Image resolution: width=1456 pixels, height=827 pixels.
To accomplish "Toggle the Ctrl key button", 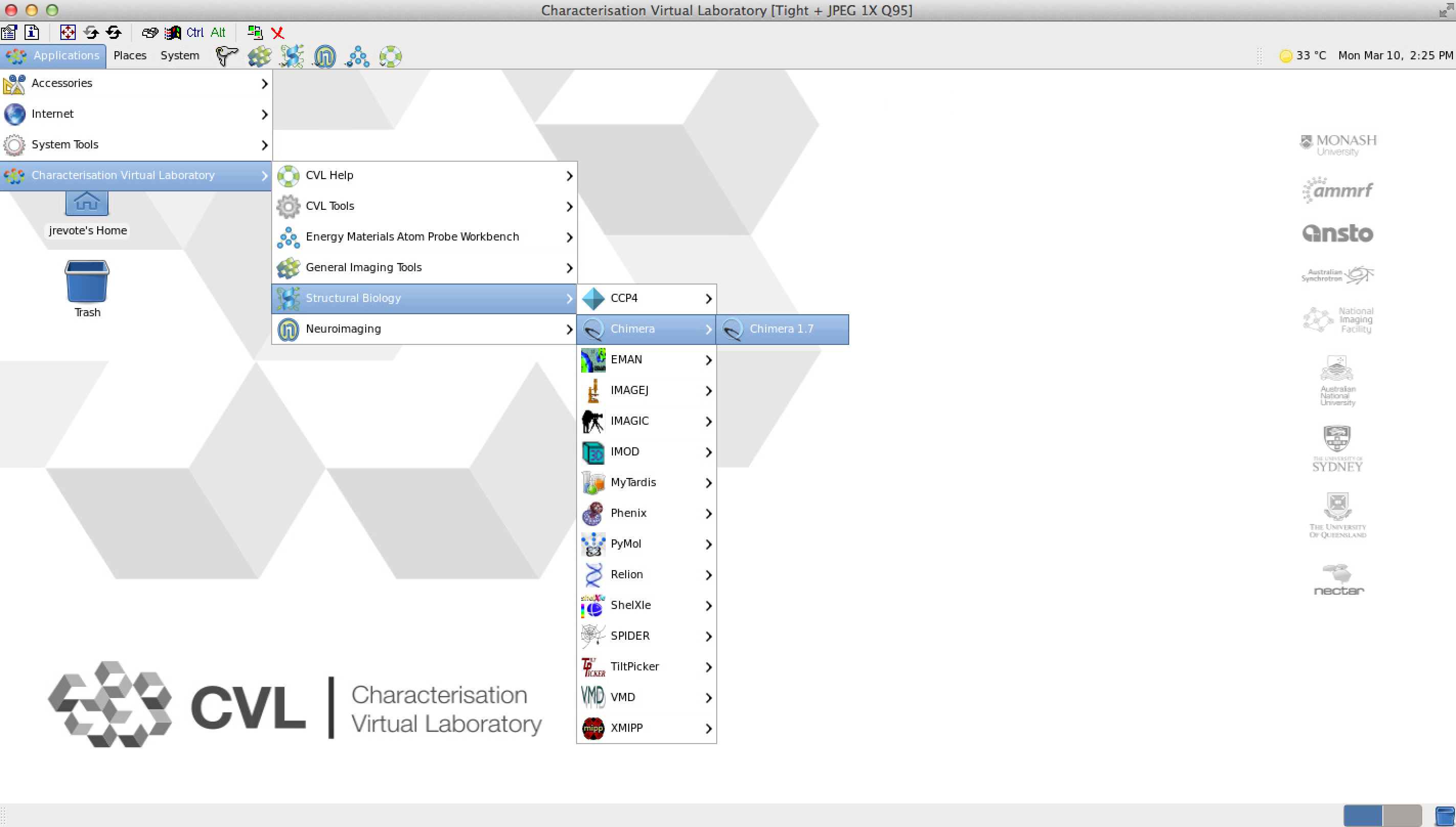I will [195, 32].
